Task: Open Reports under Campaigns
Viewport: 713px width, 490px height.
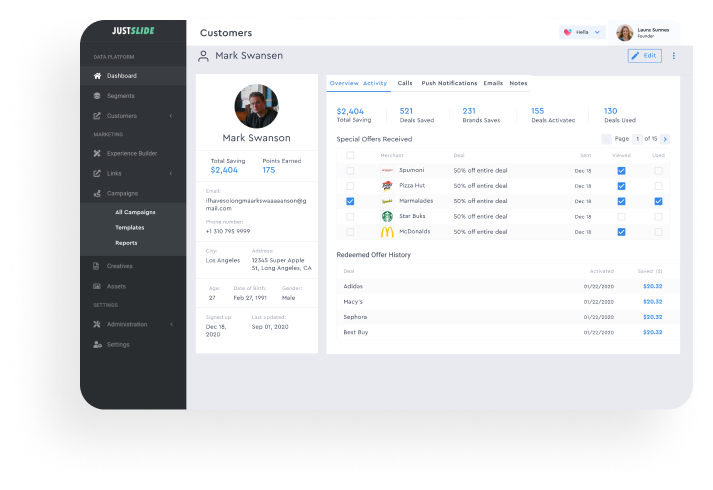Action: pyautogui.click(x=126, y=243)
